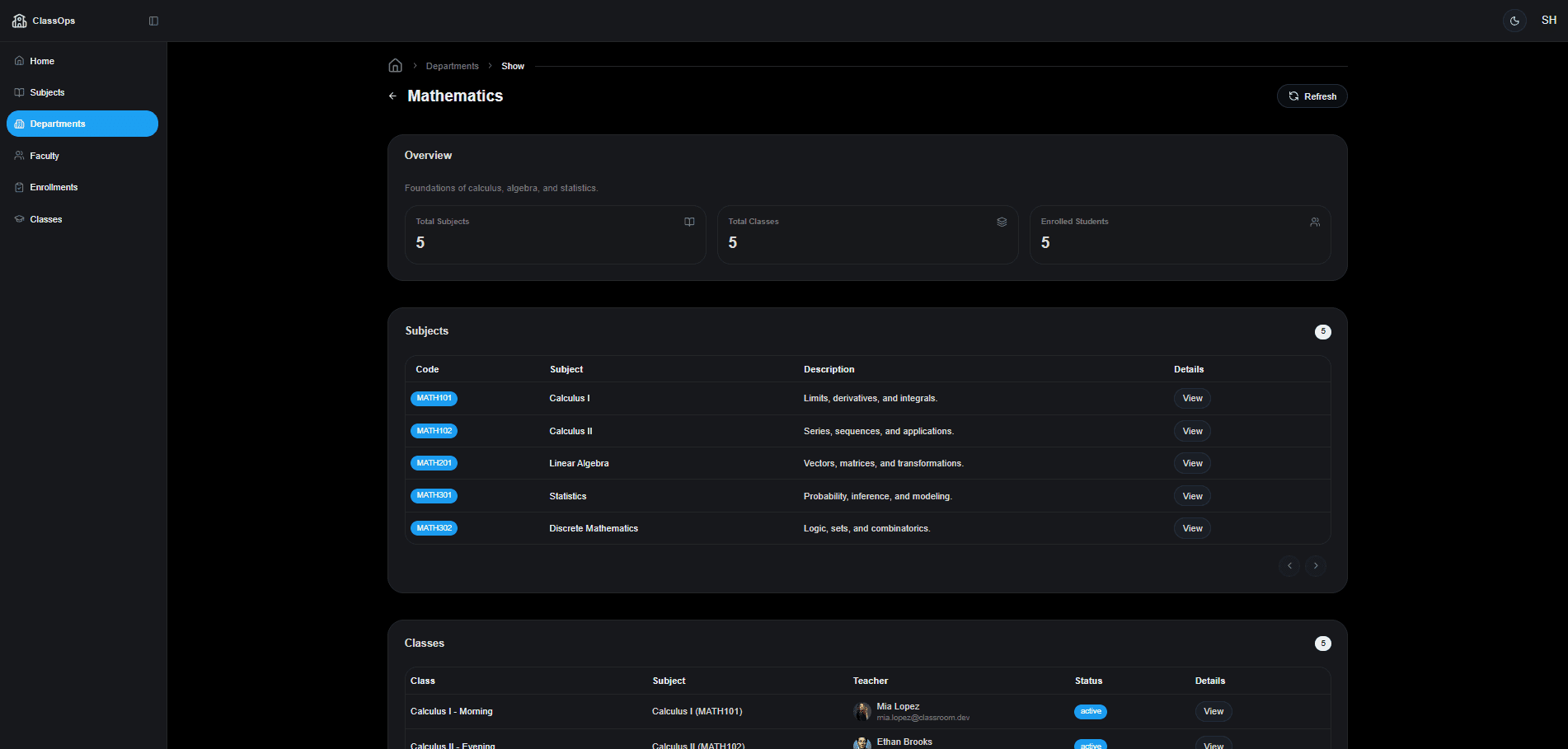1568x749 pixels.
Task: Click mia.lopez@classroom.dev email text
Action: point(923,718)
